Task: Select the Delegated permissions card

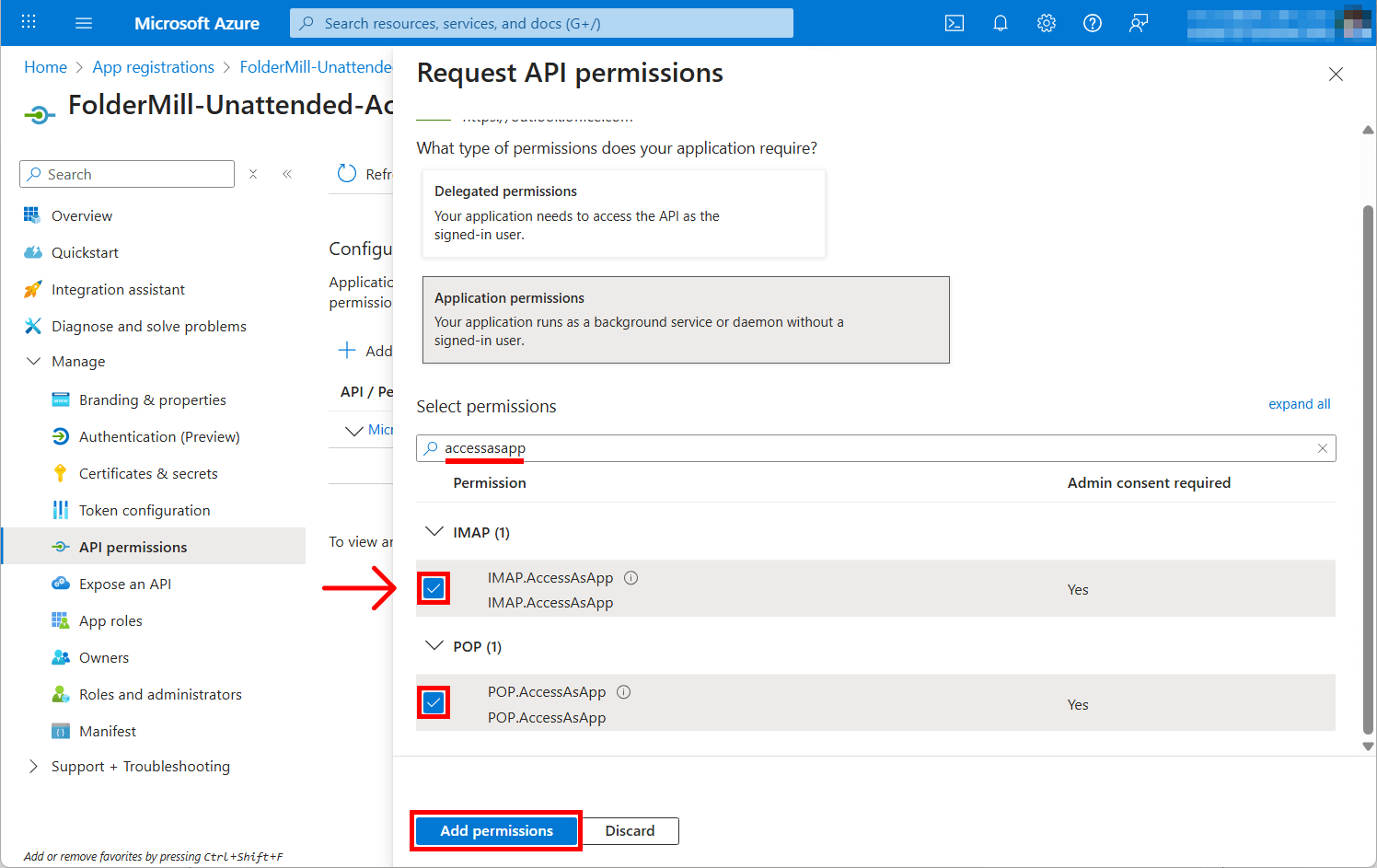Action: pyautogui.click(x=623, y=214)
